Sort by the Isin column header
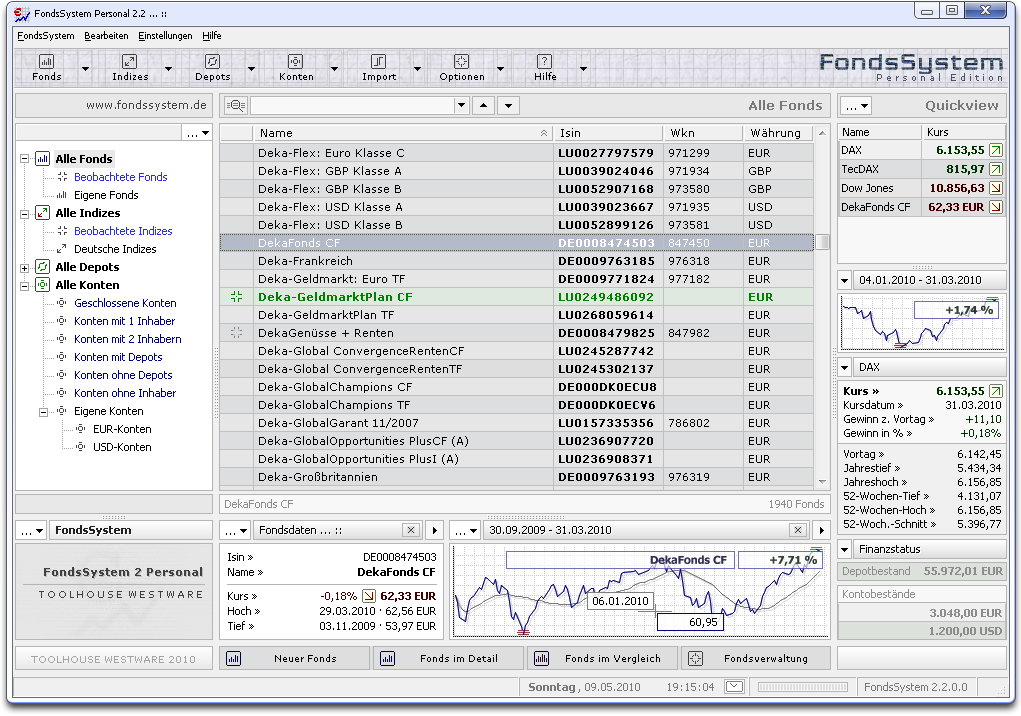 point(608,133)
